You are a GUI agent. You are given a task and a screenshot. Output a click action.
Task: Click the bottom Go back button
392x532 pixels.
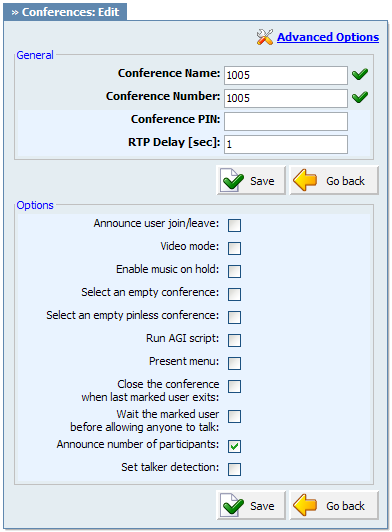click(x=334, y=505)
